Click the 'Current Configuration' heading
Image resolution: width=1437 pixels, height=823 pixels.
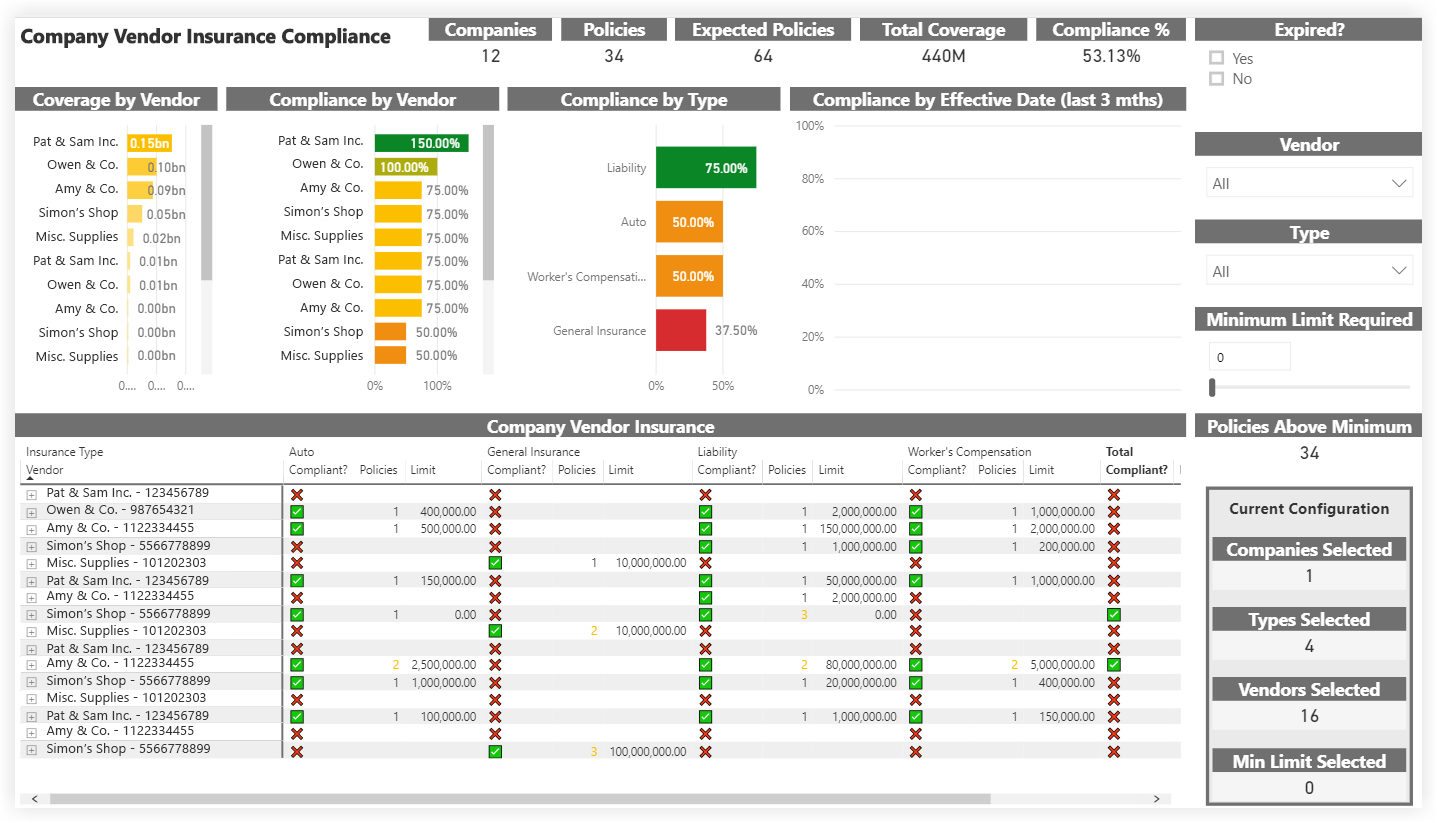click(1309, 509)
